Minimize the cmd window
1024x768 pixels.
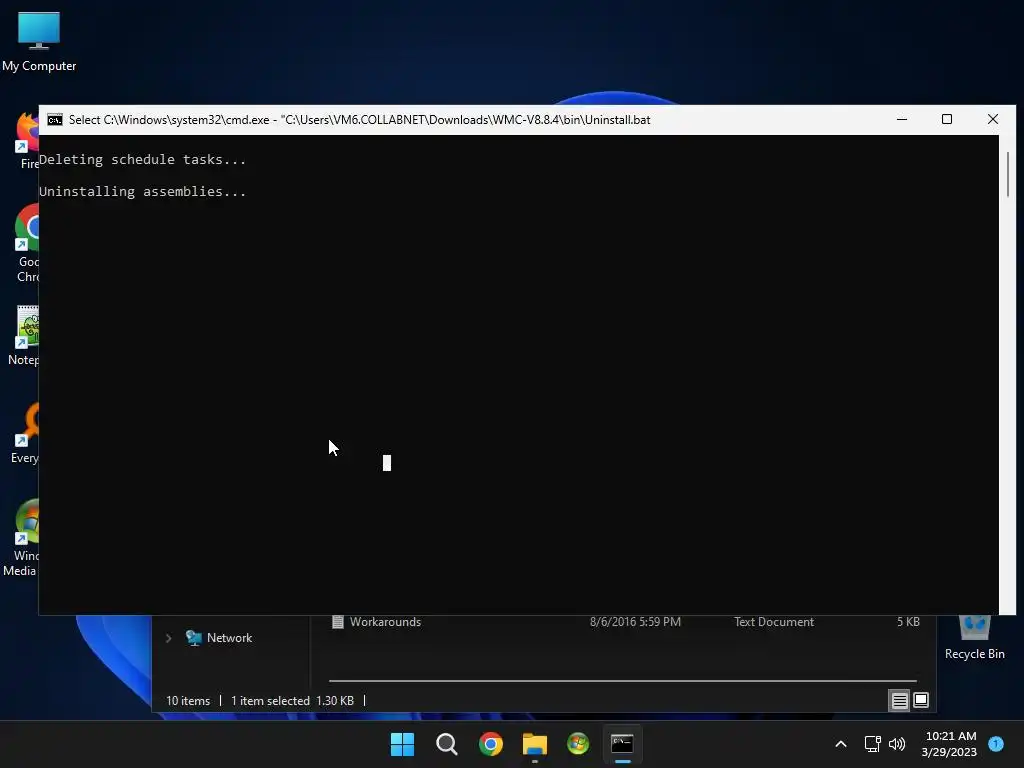(902, 120)
